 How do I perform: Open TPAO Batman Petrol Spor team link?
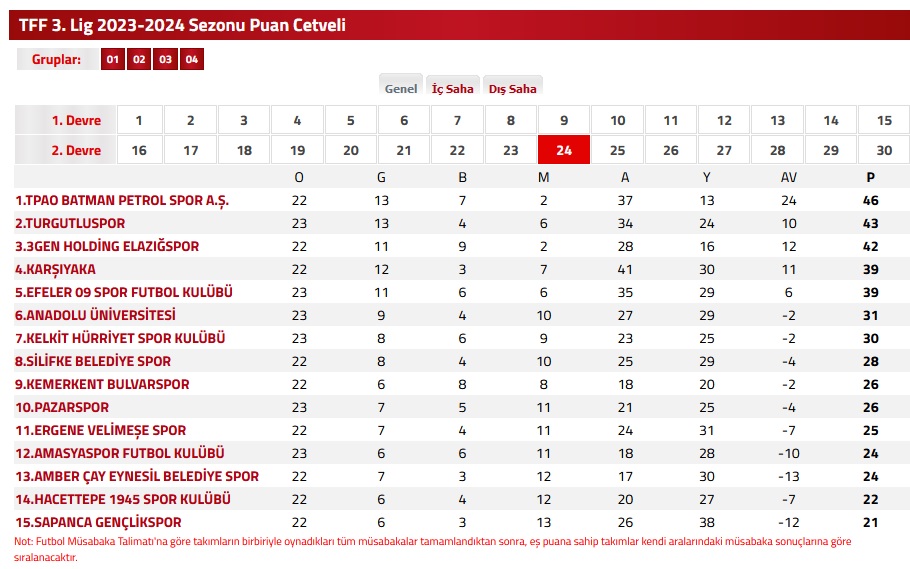pos(122,201)
